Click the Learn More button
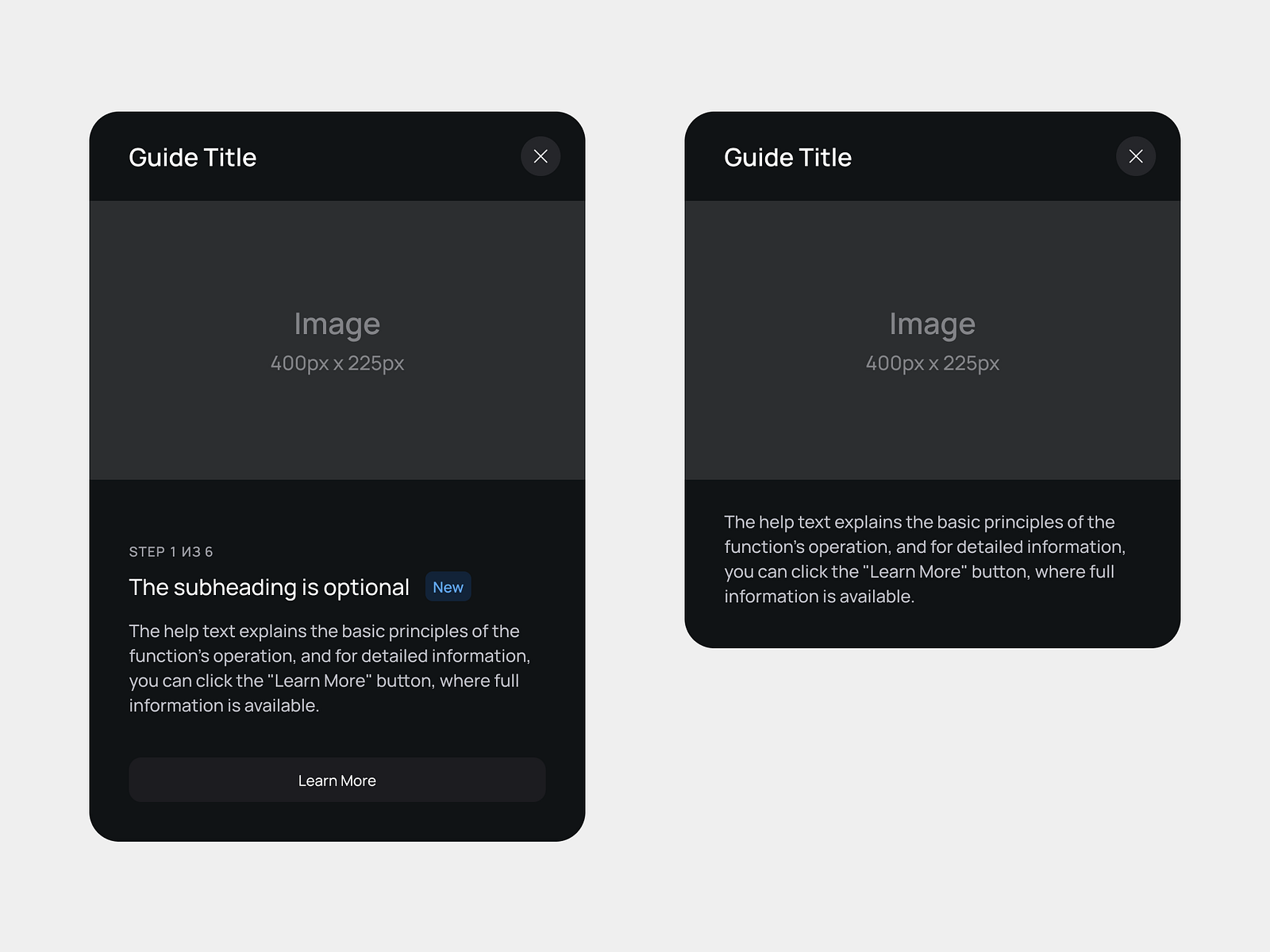 337,780
